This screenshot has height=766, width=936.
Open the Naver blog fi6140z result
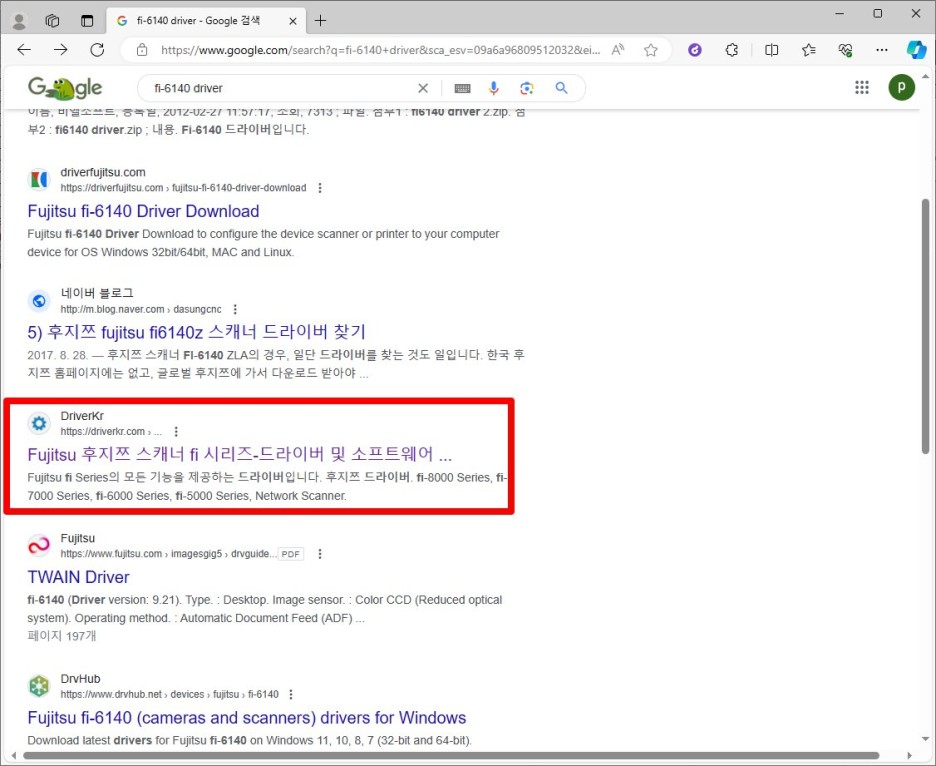coord(196,332)
